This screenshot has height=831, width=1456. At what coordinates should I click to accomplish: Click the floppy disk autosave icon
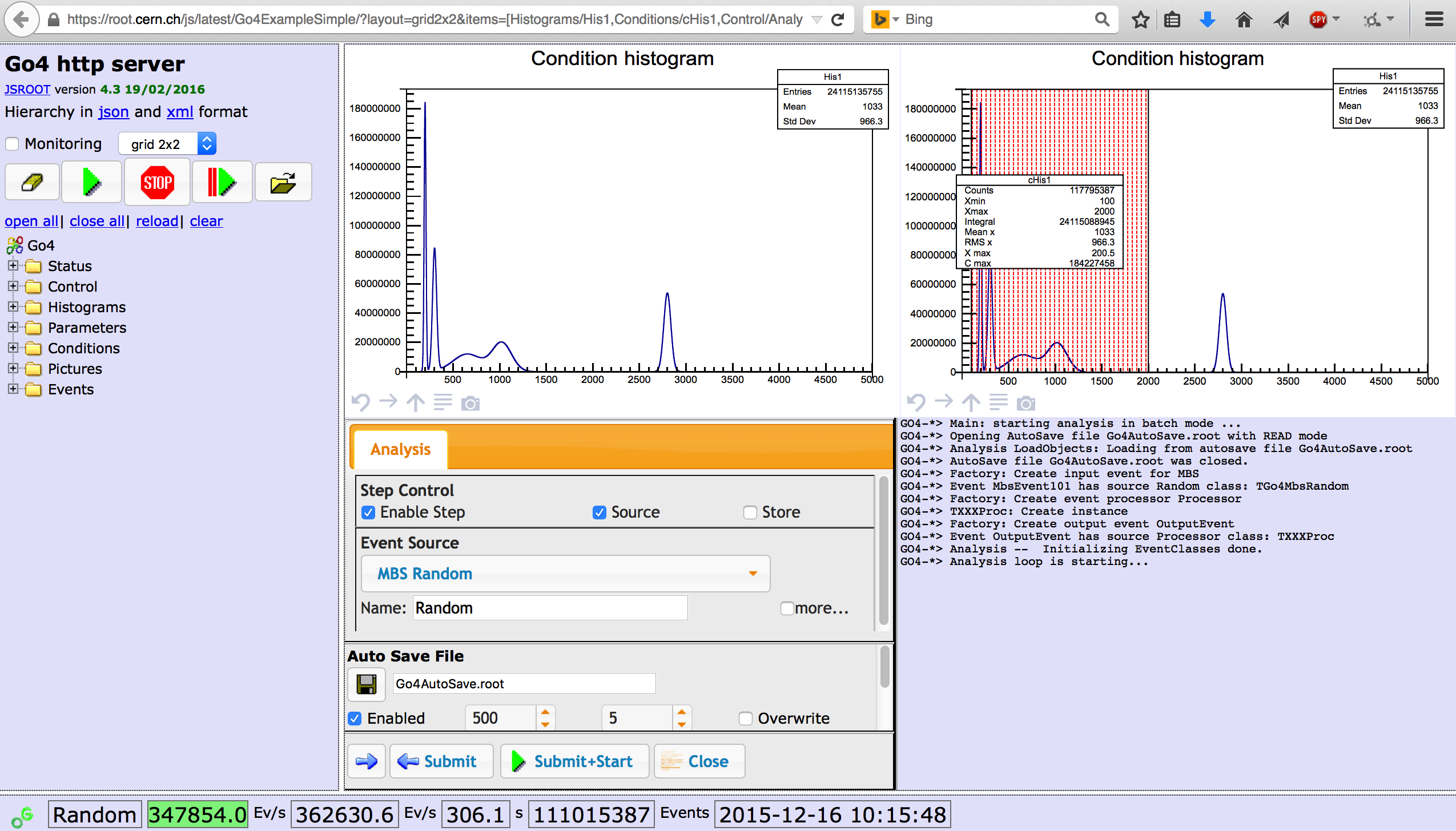tap(367, 684)
